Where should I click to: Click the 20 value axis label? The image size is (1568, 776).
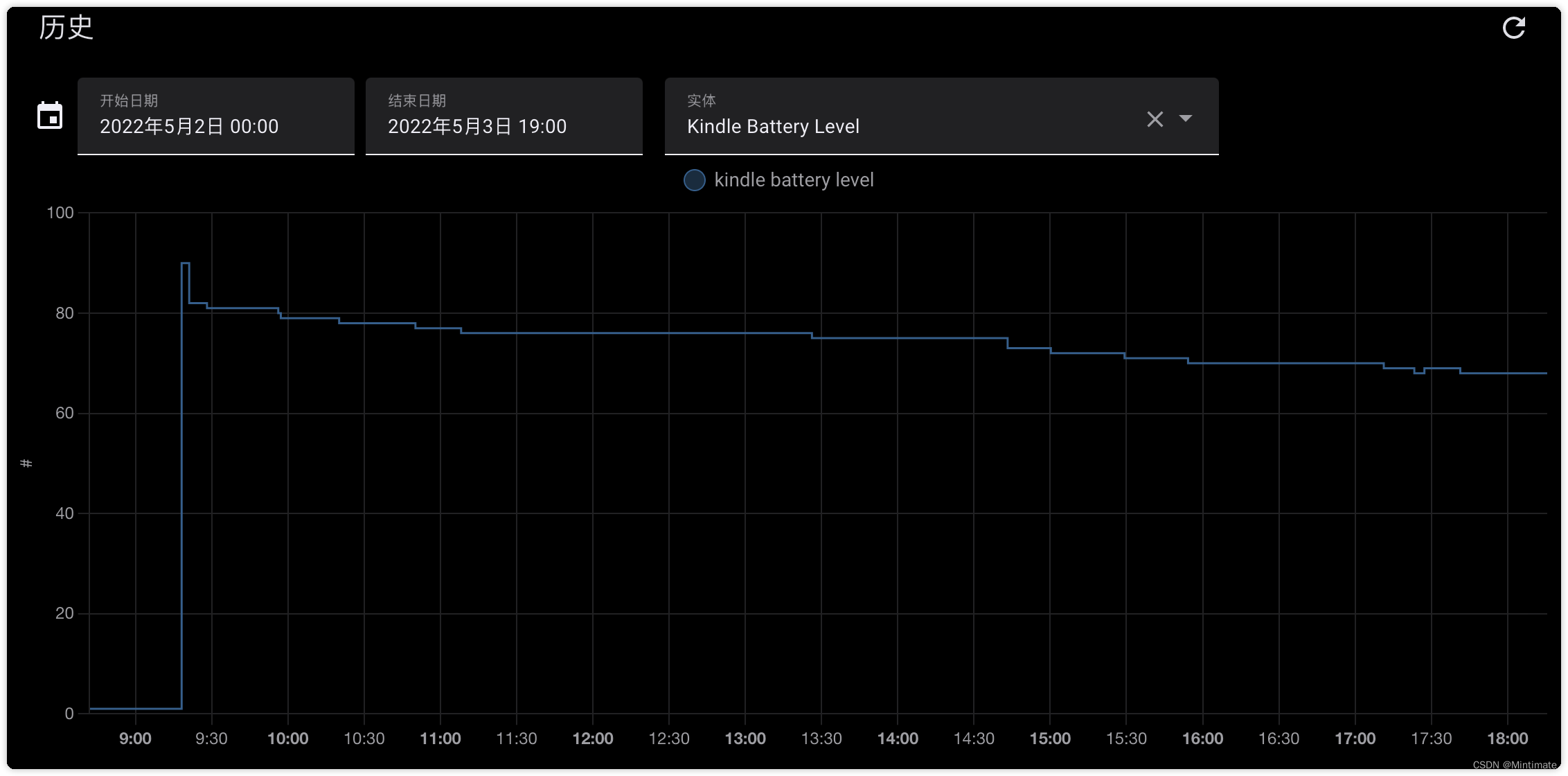pos(64,613)
